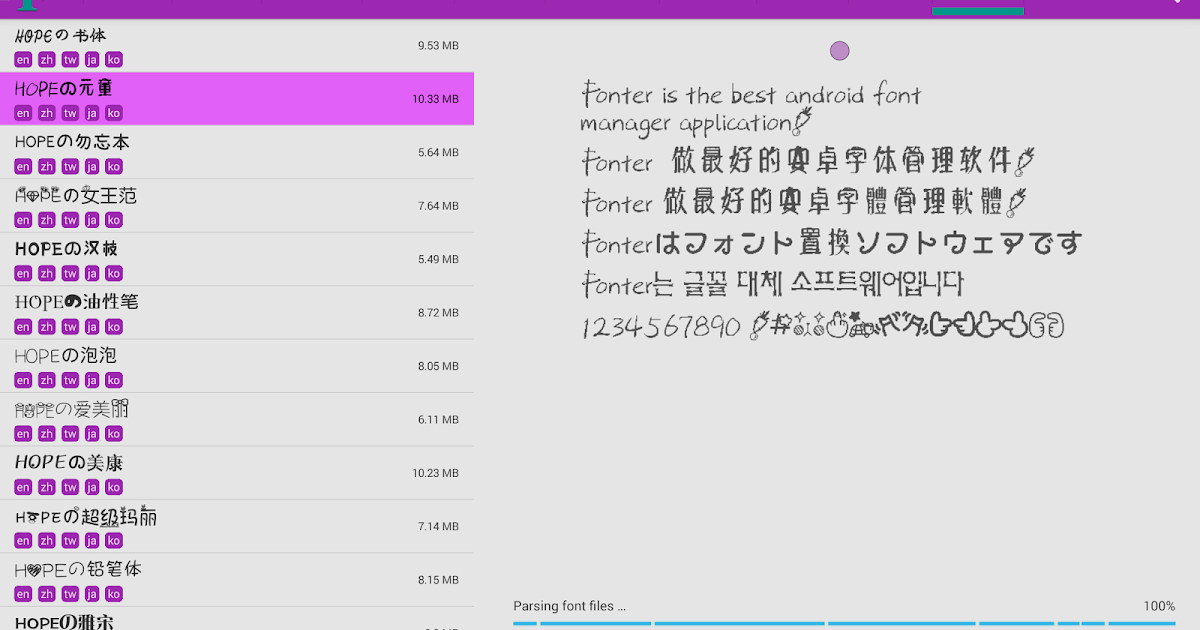
Task: Tap the 'en' tag under HOPEの书体
Action: coord(23,60)
